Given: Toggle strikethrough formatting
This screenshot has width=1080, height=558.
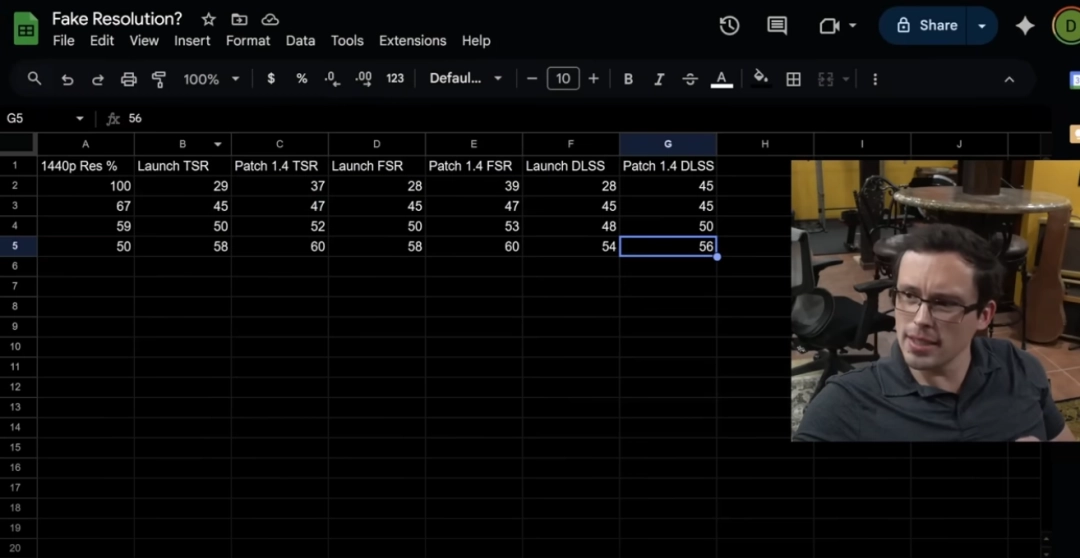Looking at the screenshot, I should (x=689, y=79).
